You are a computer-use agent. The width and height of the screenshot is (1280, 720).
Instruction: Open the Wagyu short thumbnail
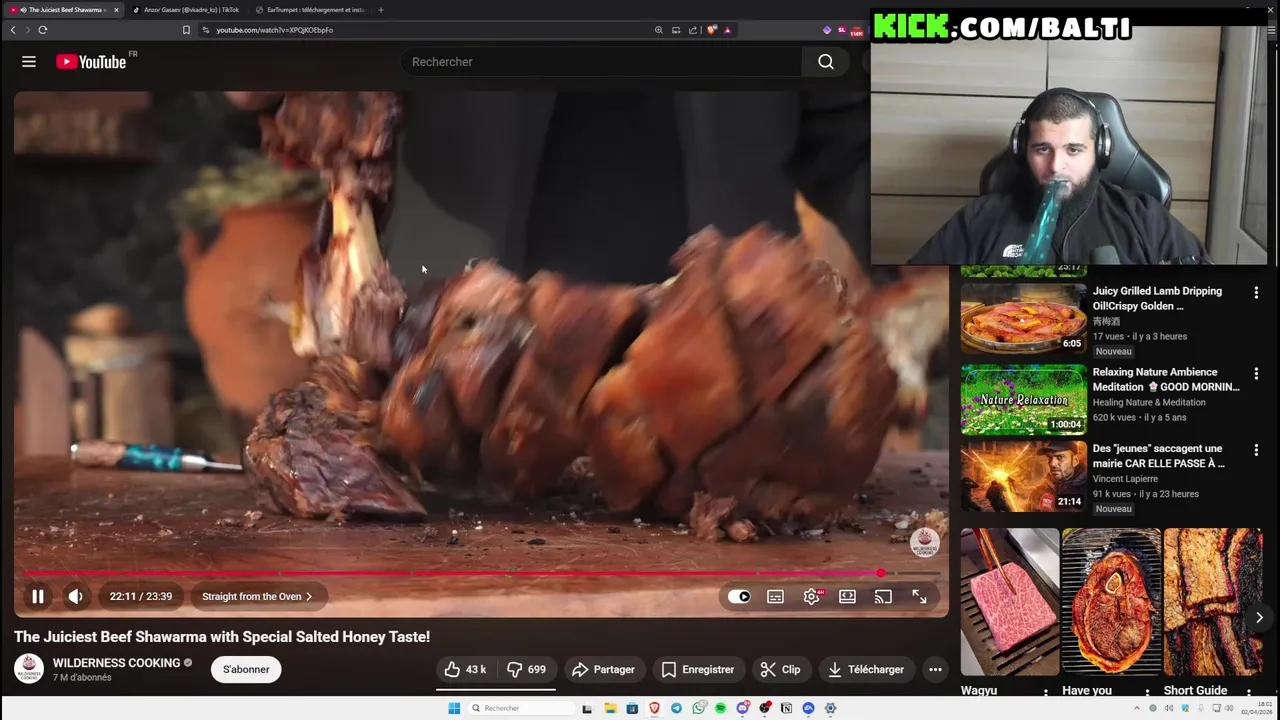click(1009, 601)
